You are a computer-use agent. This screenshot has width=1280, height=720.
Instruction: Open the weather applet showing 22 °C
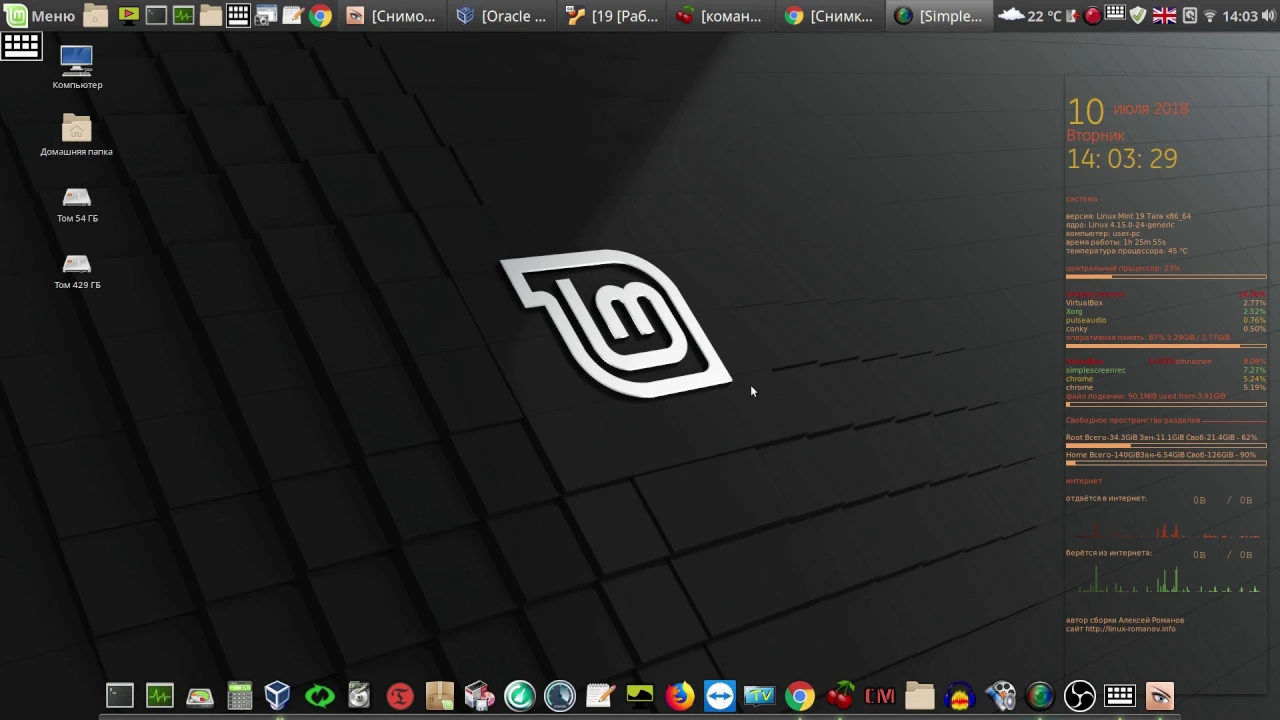[x=1031, y=15]
